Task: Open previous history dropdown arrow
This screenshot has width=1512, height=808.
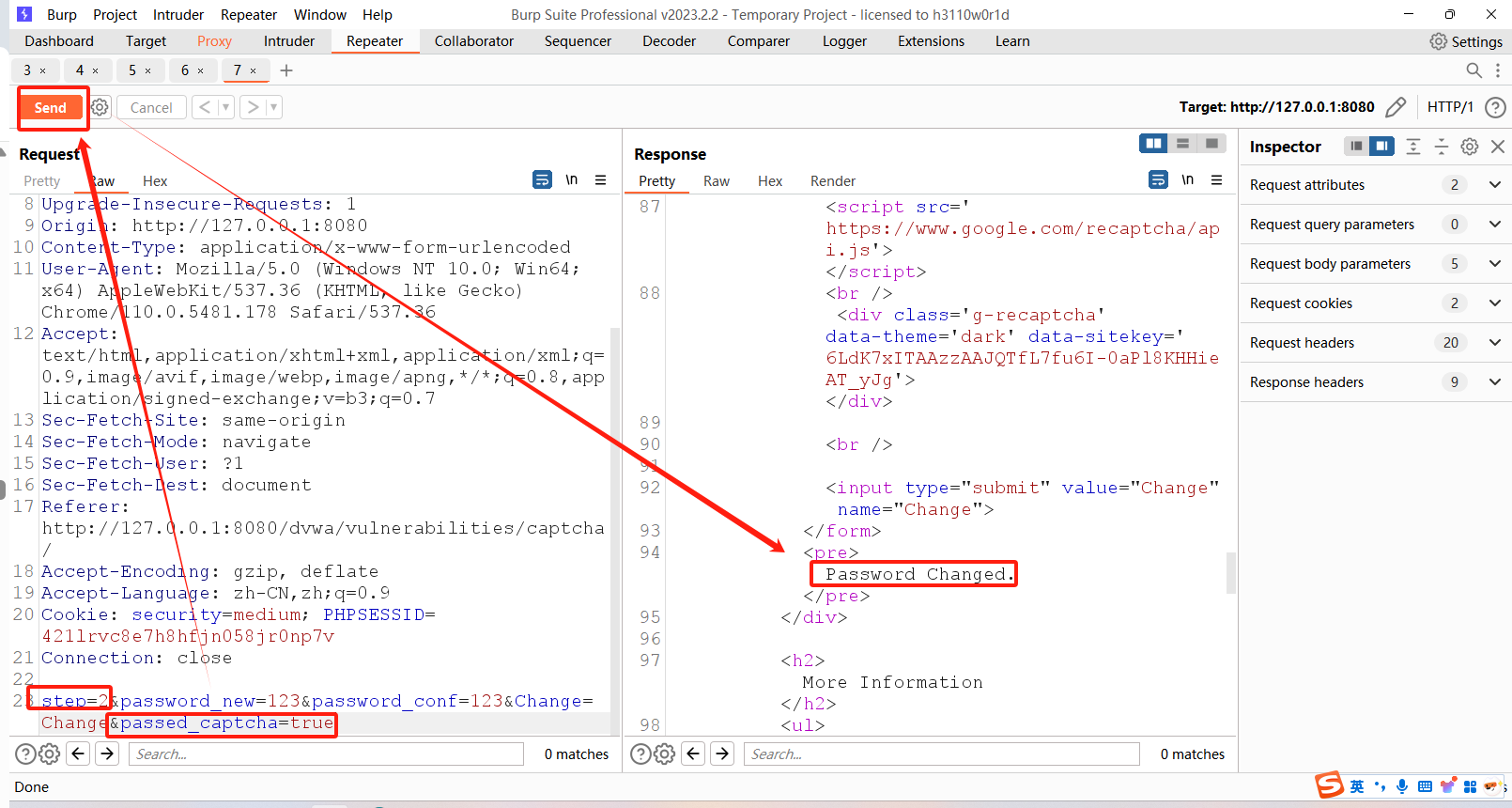Action: 225,107
